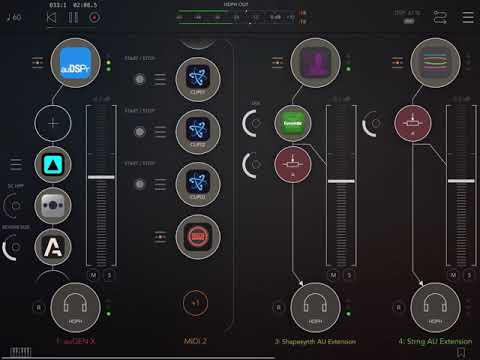
Task: Open the HDPH output node of String channel
Action: pos(435,308)
